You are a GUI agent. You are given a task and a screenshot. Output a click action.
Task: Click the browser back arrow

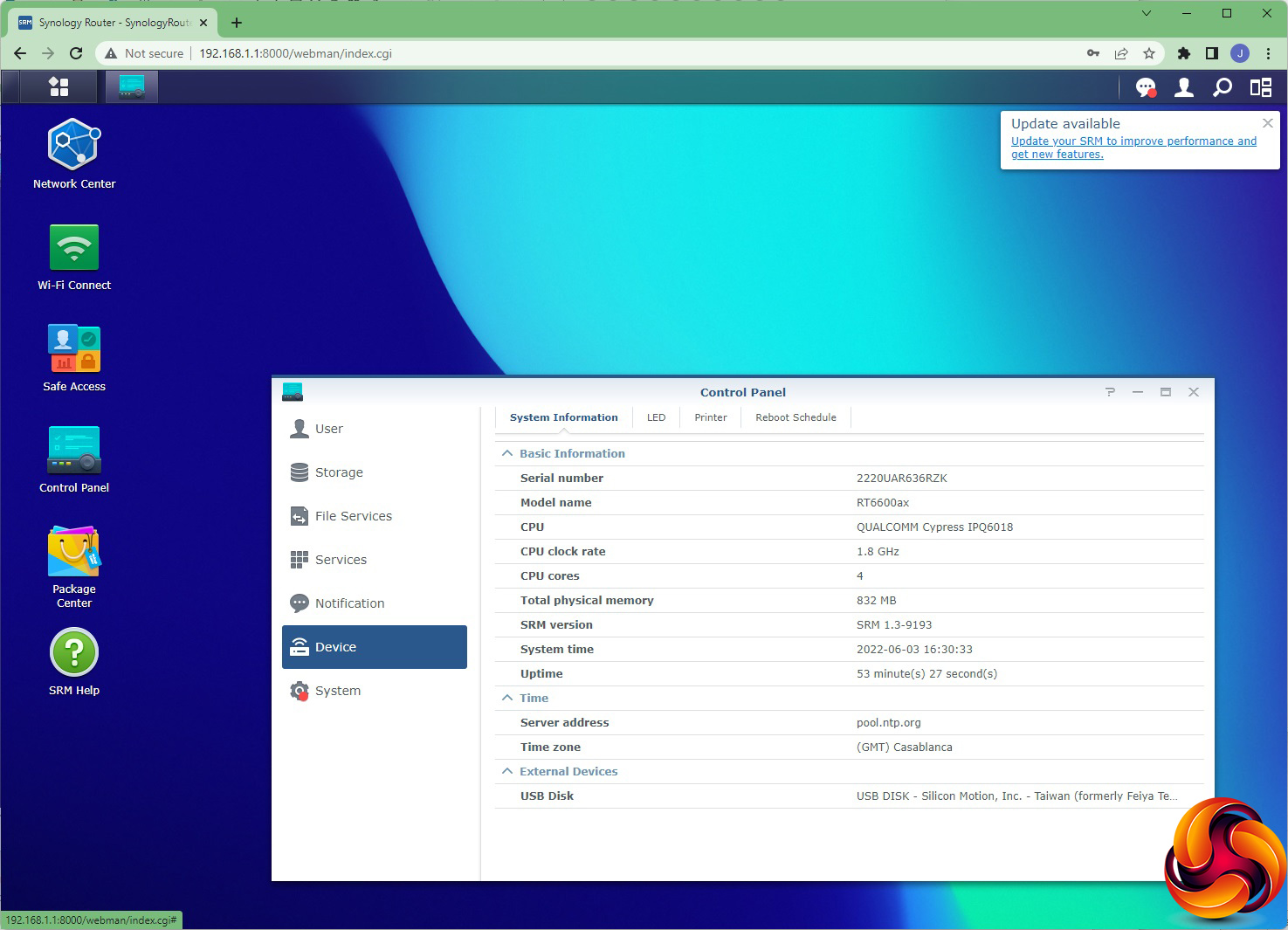20,53
